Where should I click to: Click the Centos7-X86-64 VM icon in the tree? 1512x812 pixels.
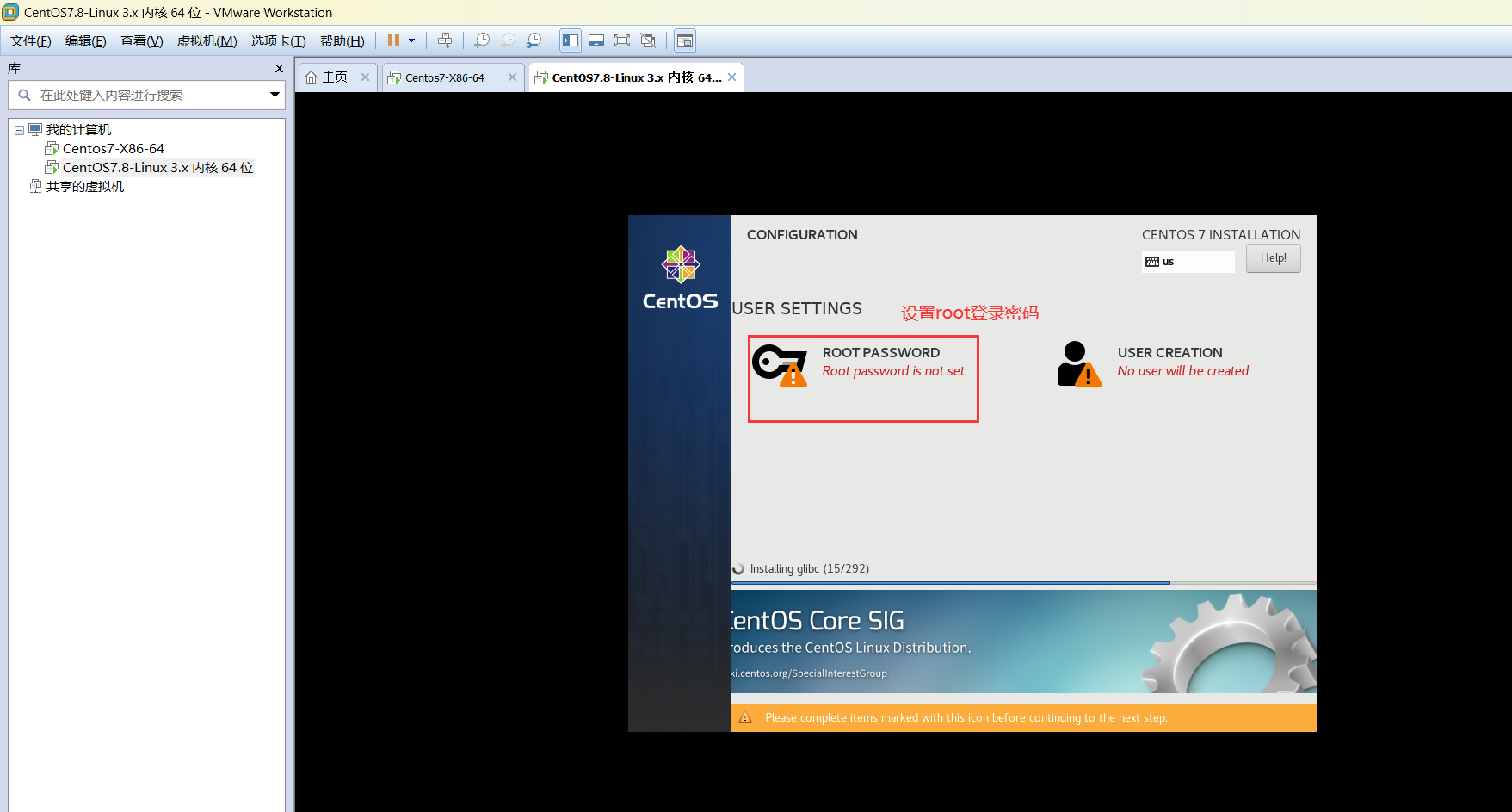pyautogui.click(x=52, y=148)
